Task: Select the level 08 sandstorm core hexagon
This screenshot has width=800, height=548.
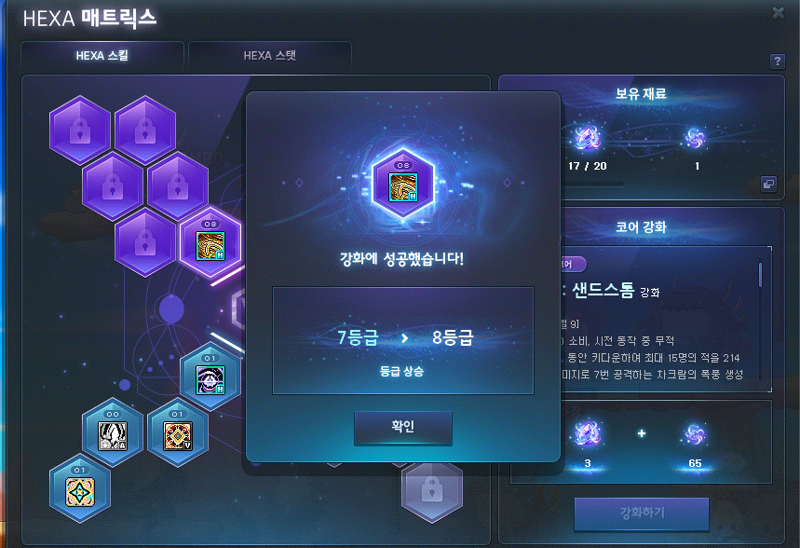Action: 210,243
